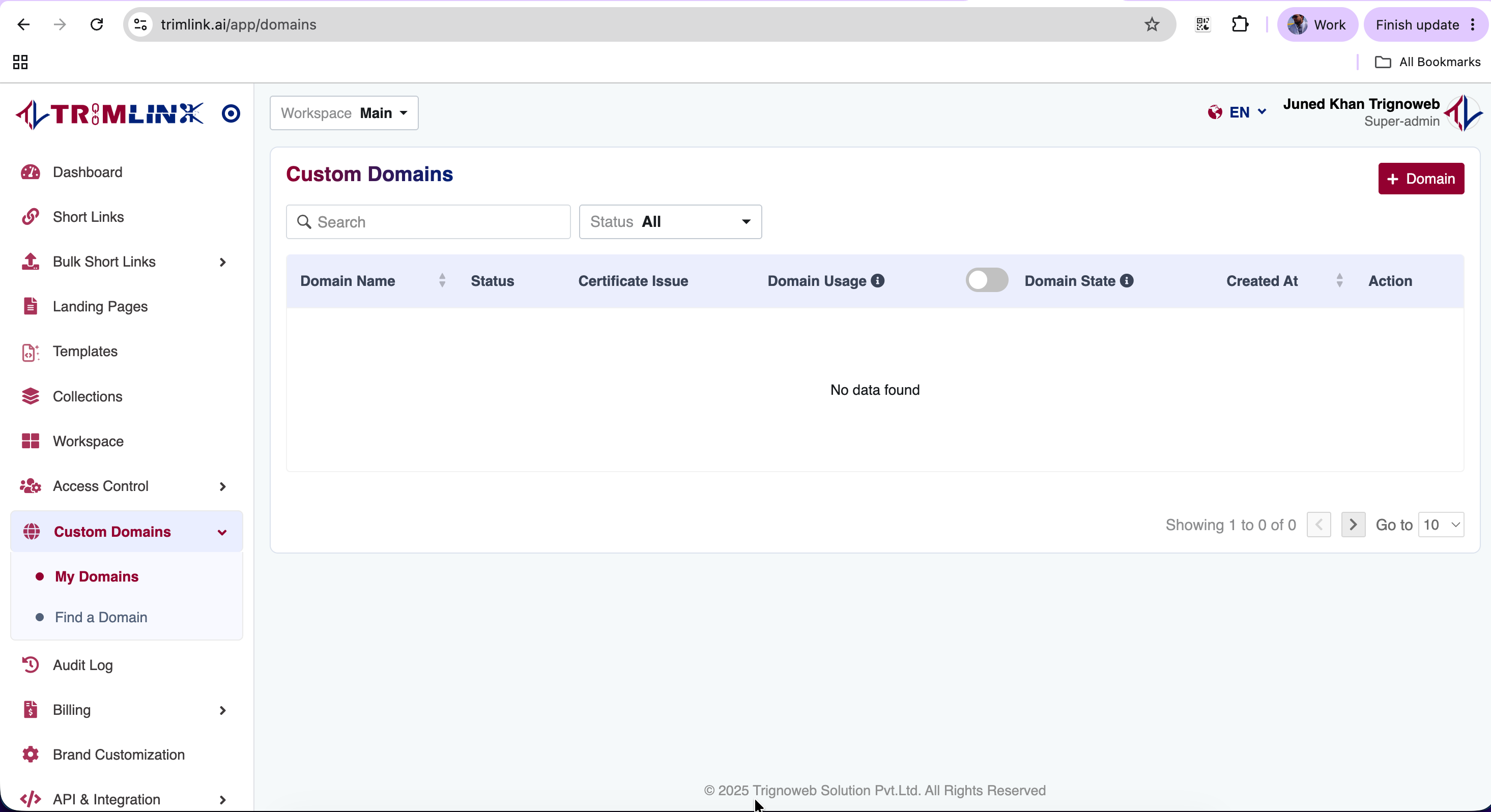The width and height of the screenshot is (1491, 812).
Task: Go to the previous page arrow
Action: (1318, 525)
